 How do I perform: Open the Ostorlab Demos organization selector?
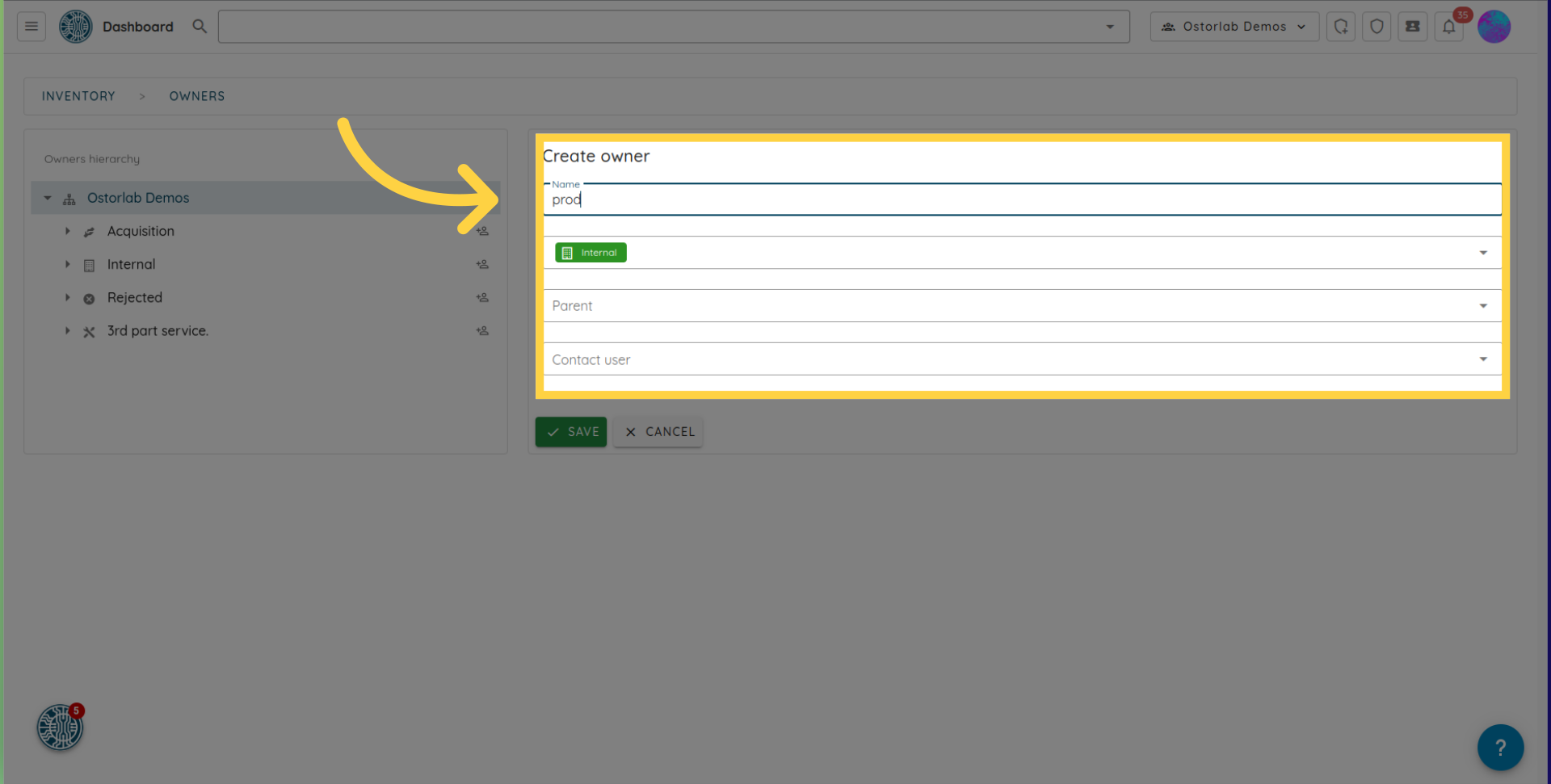click(x=1234, y=27)
